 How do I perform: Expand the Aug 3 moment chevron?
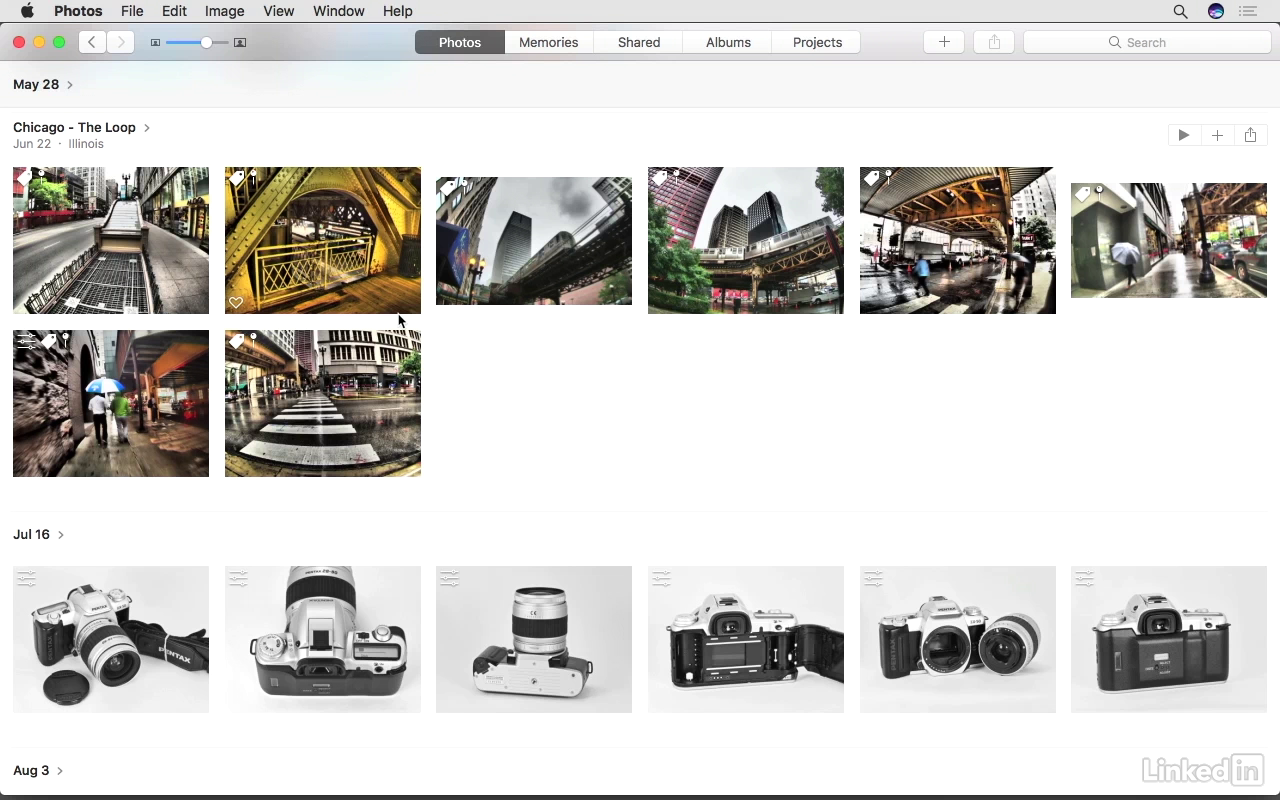(60, 771)
